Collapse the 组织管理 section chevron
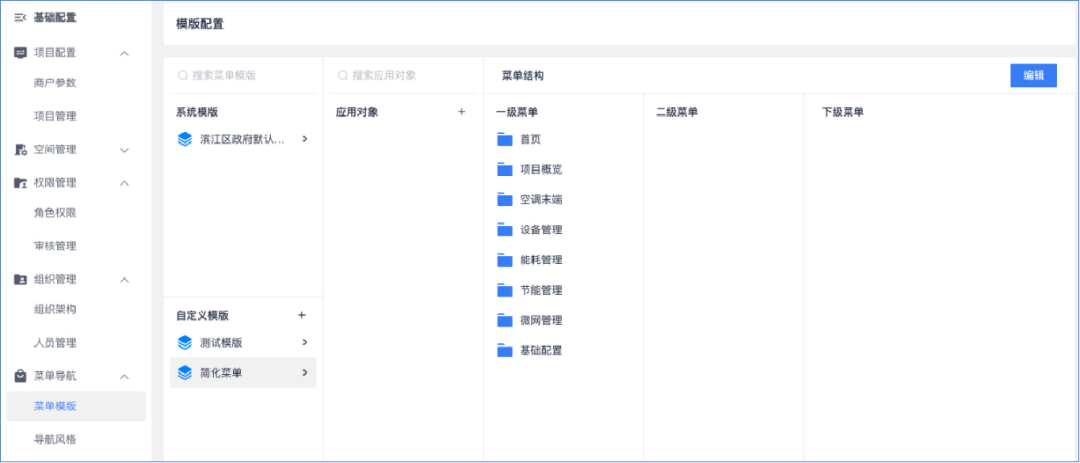Image resolution: width=1080 pixels, height=463 pixels. click(x=124, y=280)
